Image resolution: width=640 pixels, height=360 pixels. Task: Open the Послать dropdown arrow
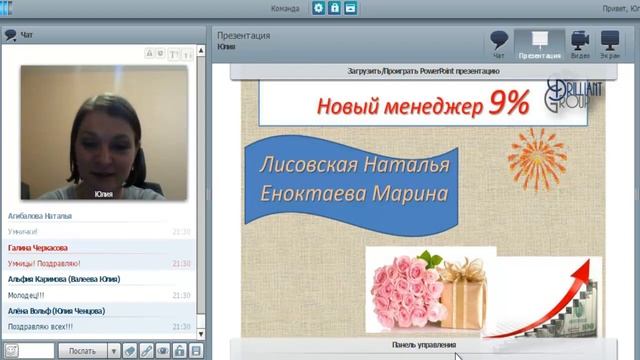(x=114, y=351)
